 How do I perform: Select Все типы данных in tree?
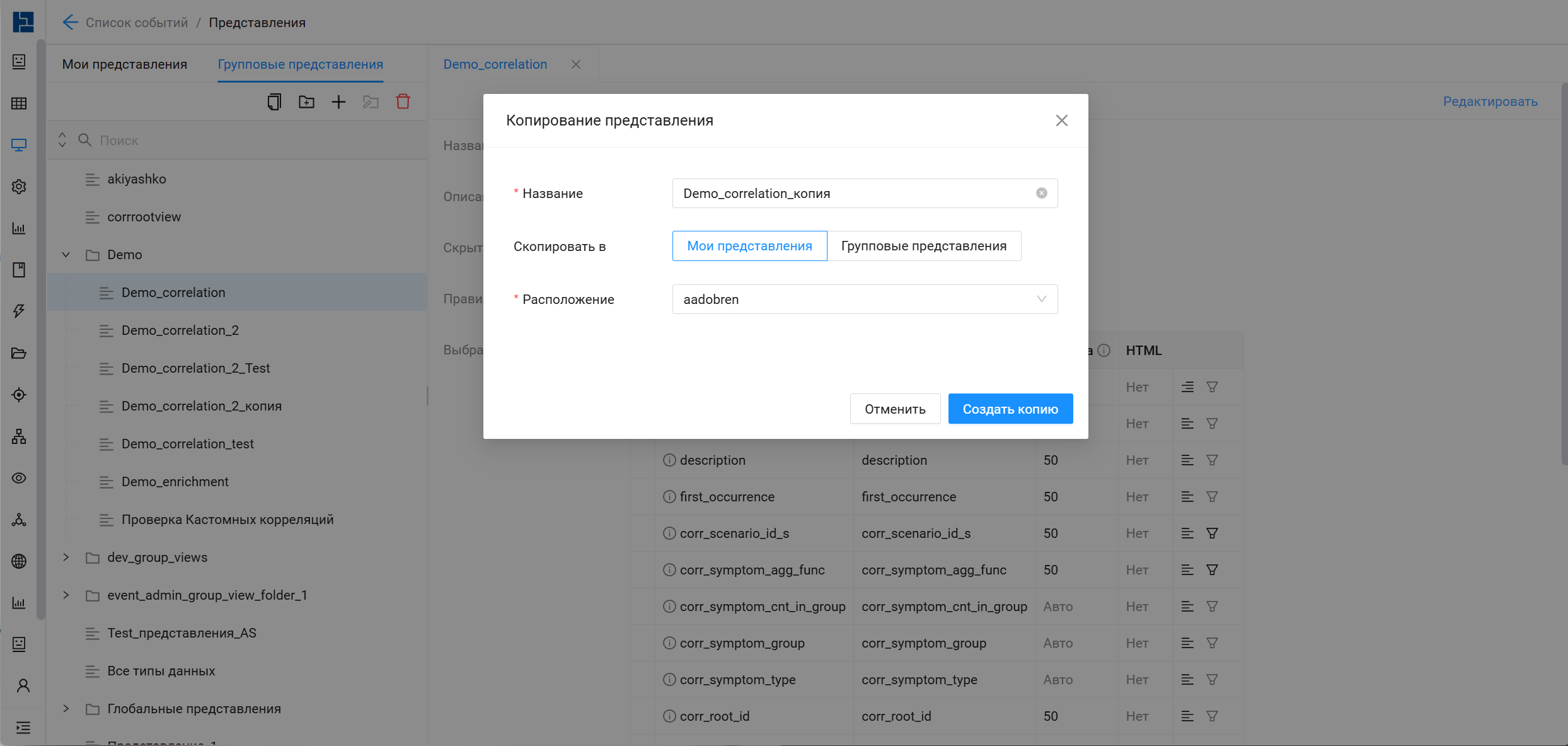(x=161, y=671)
